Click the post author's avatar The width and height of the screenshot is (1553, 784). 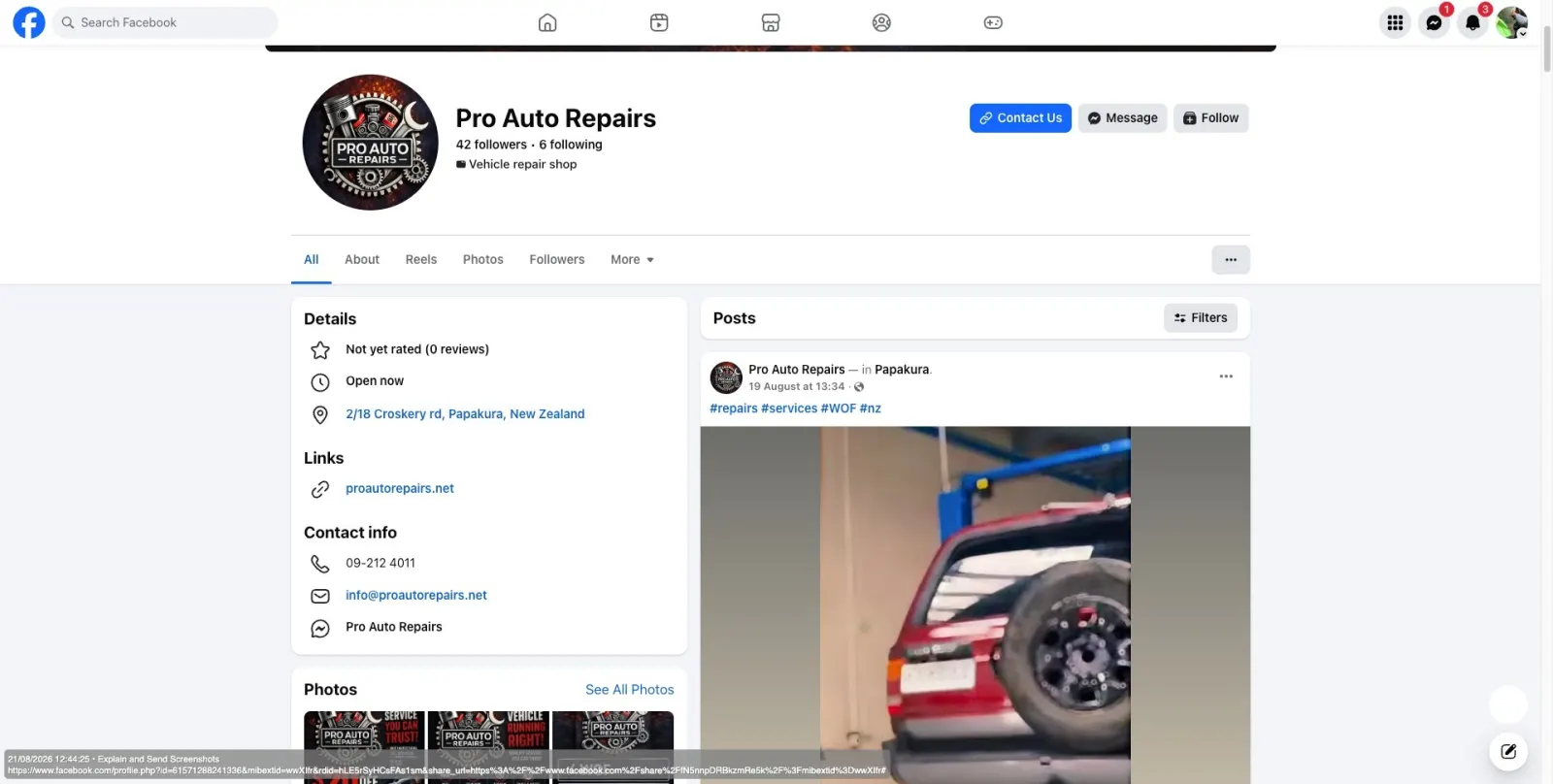[726, 377]
